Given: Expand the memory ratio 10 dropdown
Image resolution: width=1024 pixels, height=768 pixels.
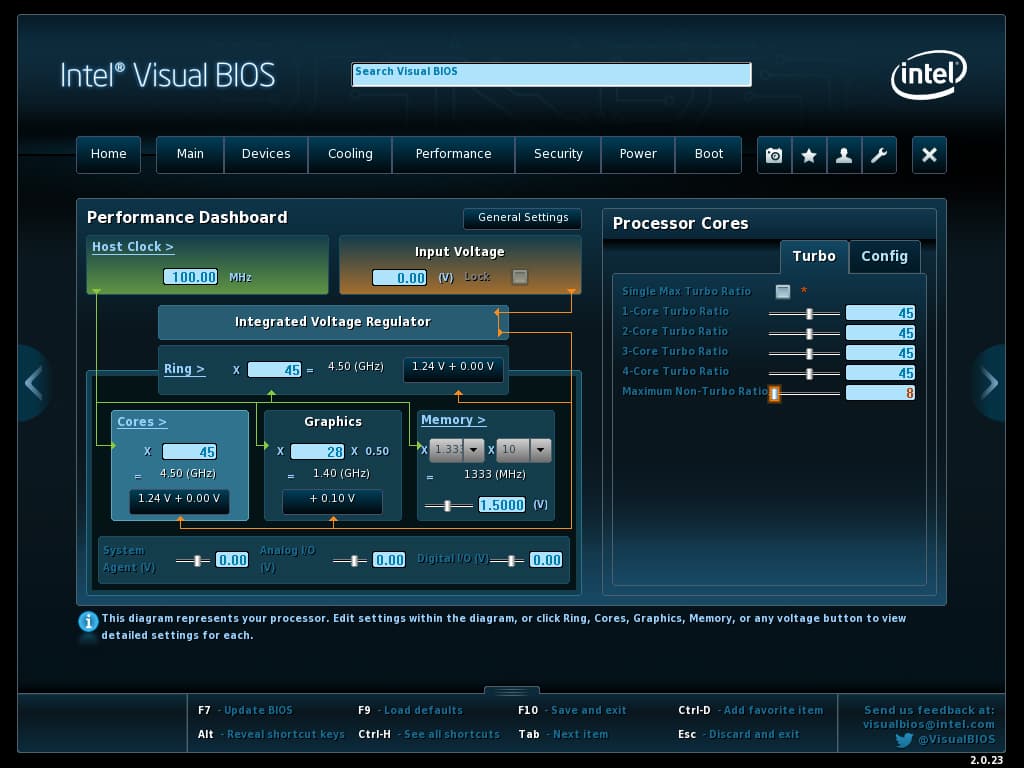Looking at the screenshot, I should 540,450.
